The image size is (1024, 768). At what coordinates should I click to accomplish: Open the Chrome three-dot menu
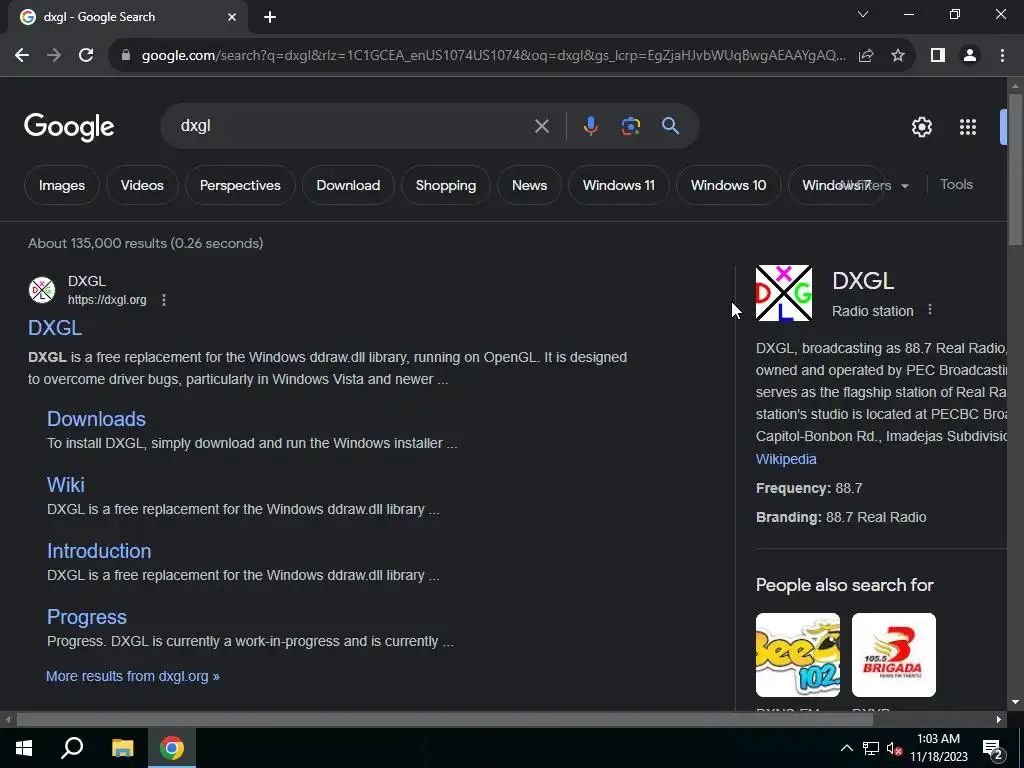coord(1002,56)
